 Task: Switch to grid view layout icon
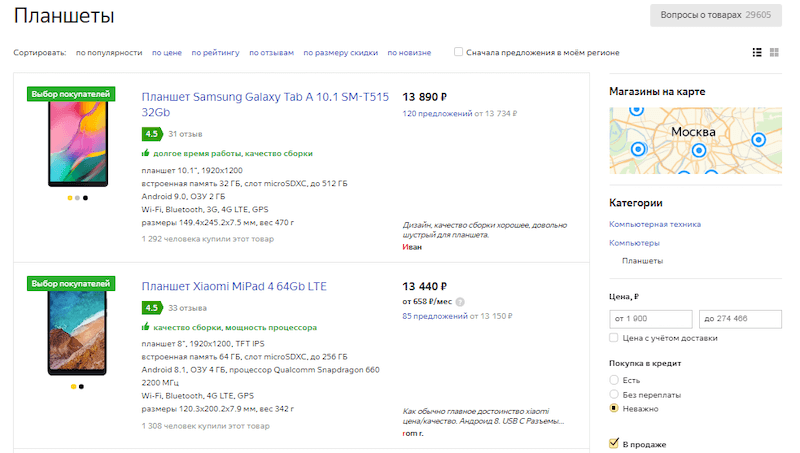pyautogui.click(x=774, y=52)
